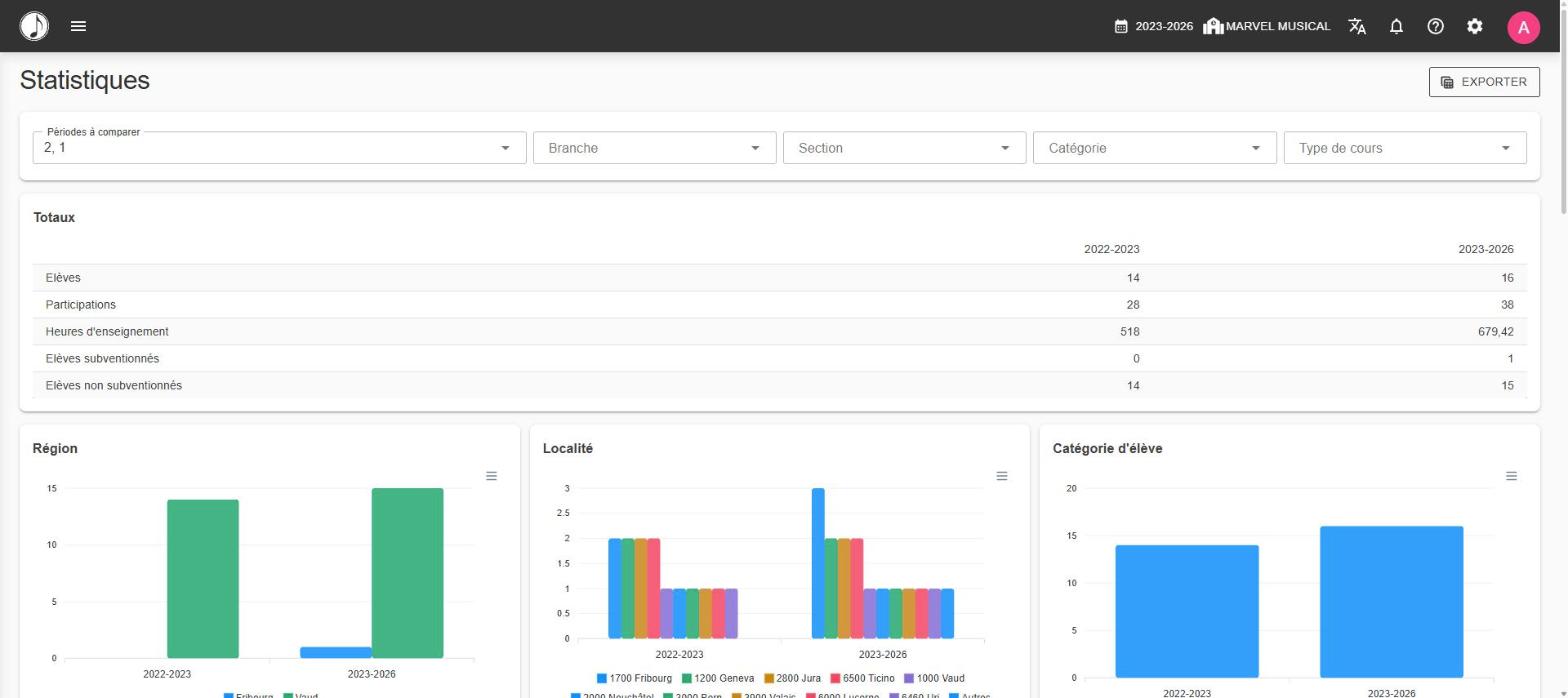Click the school building icon

click(x=1213, y=26)
